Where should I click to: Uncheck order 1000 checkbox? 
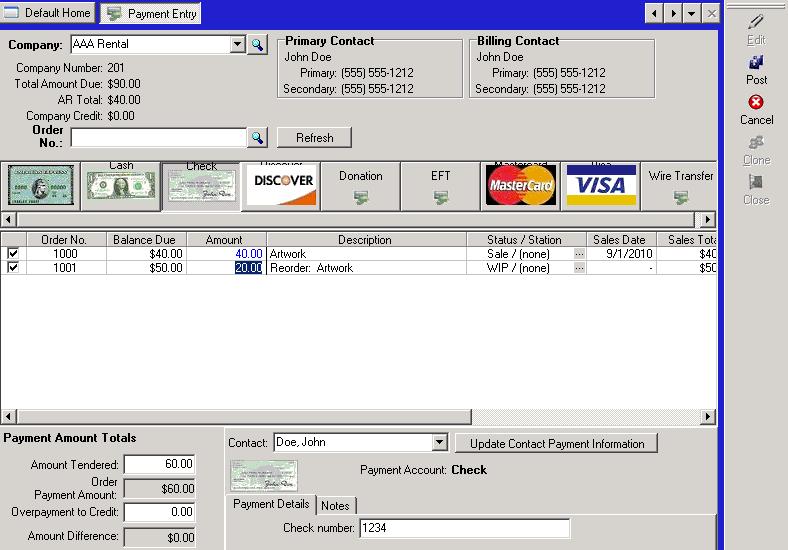[13, 254]
